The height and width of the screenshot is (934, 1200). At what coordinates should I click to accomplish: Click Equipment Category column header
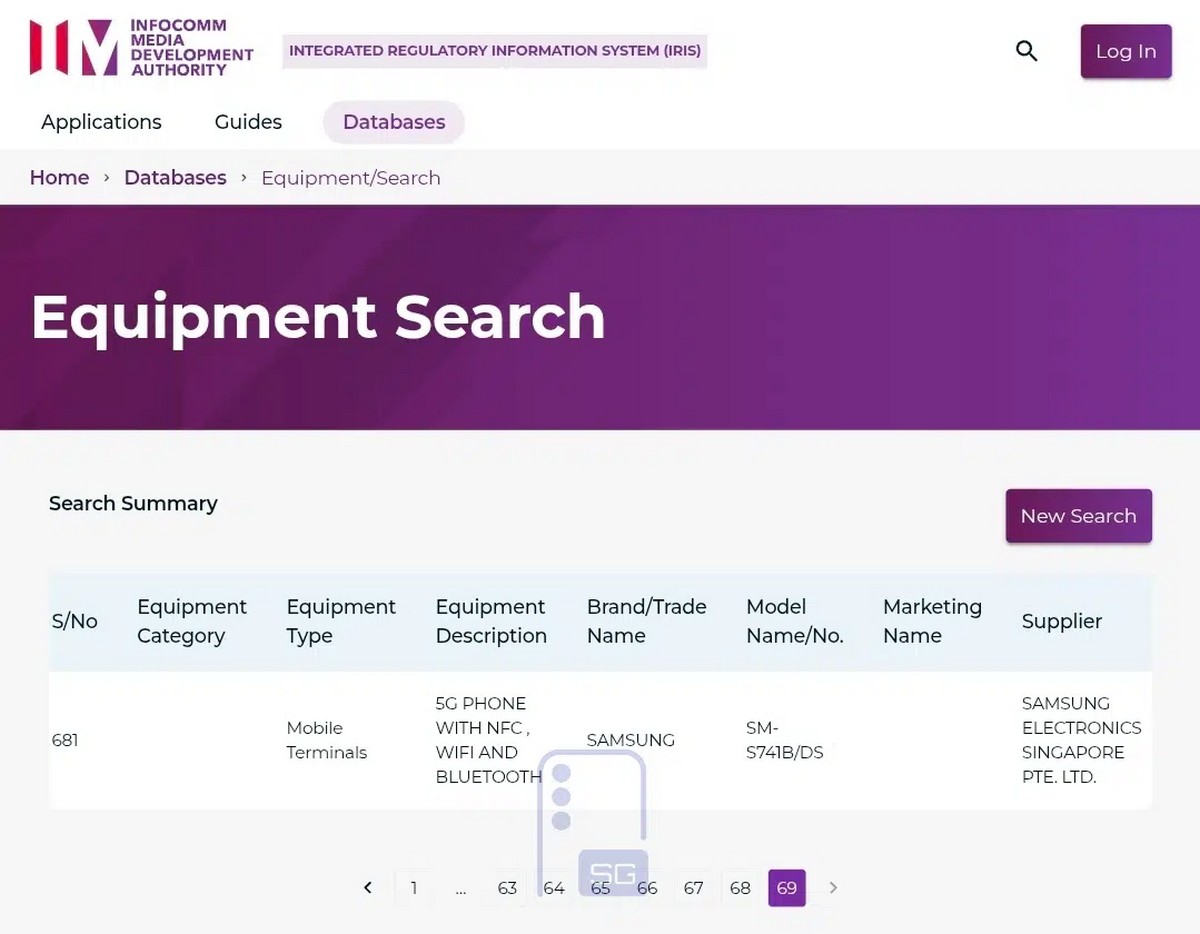[192, 621]
